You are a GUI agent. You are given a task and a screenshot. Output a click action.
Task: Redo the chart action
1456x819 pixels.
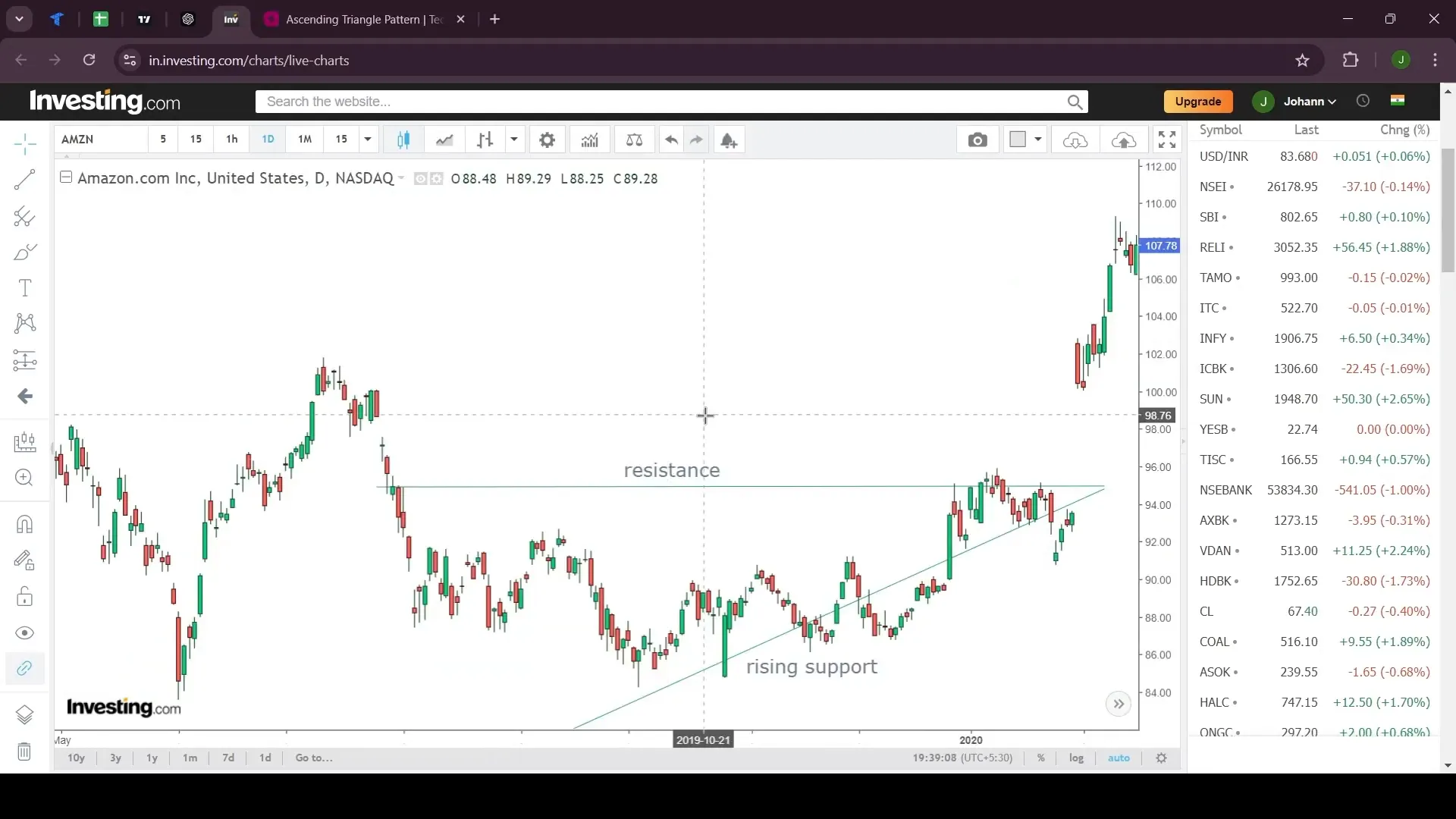[696, 140]
